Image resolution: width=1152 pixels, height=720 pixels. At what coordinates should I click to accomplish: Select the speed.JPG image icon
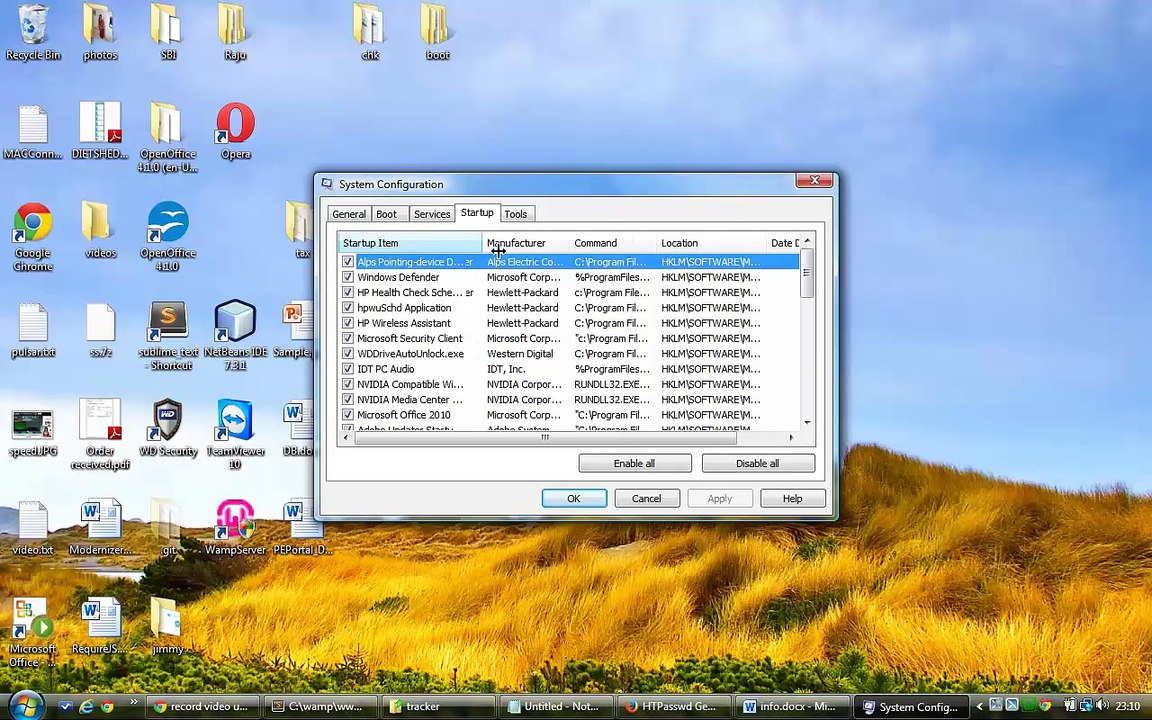[32, 433]
